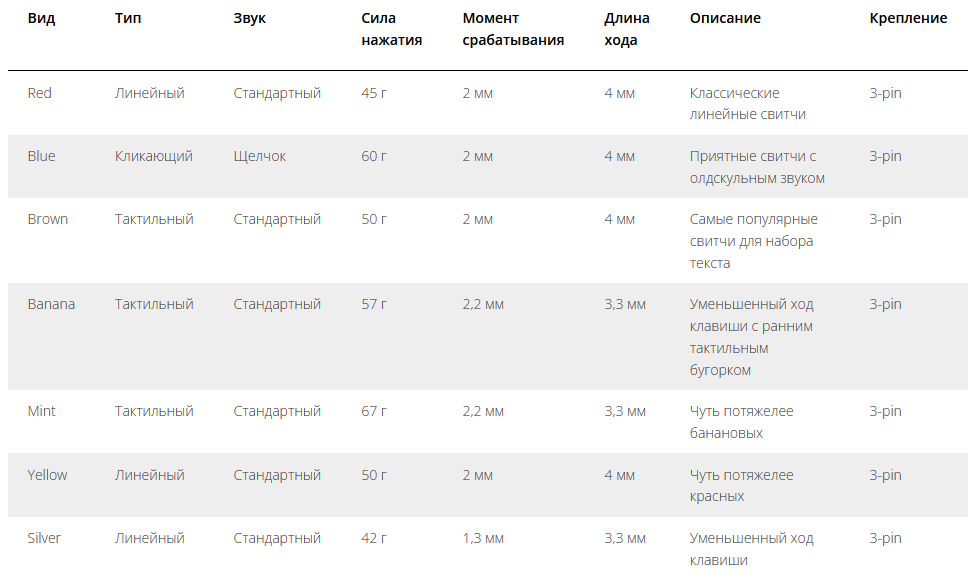This screenshot has height=575, width=970.
Task: Click description 'Чуть потяжелее банановых'
Action: pos(742,422)
